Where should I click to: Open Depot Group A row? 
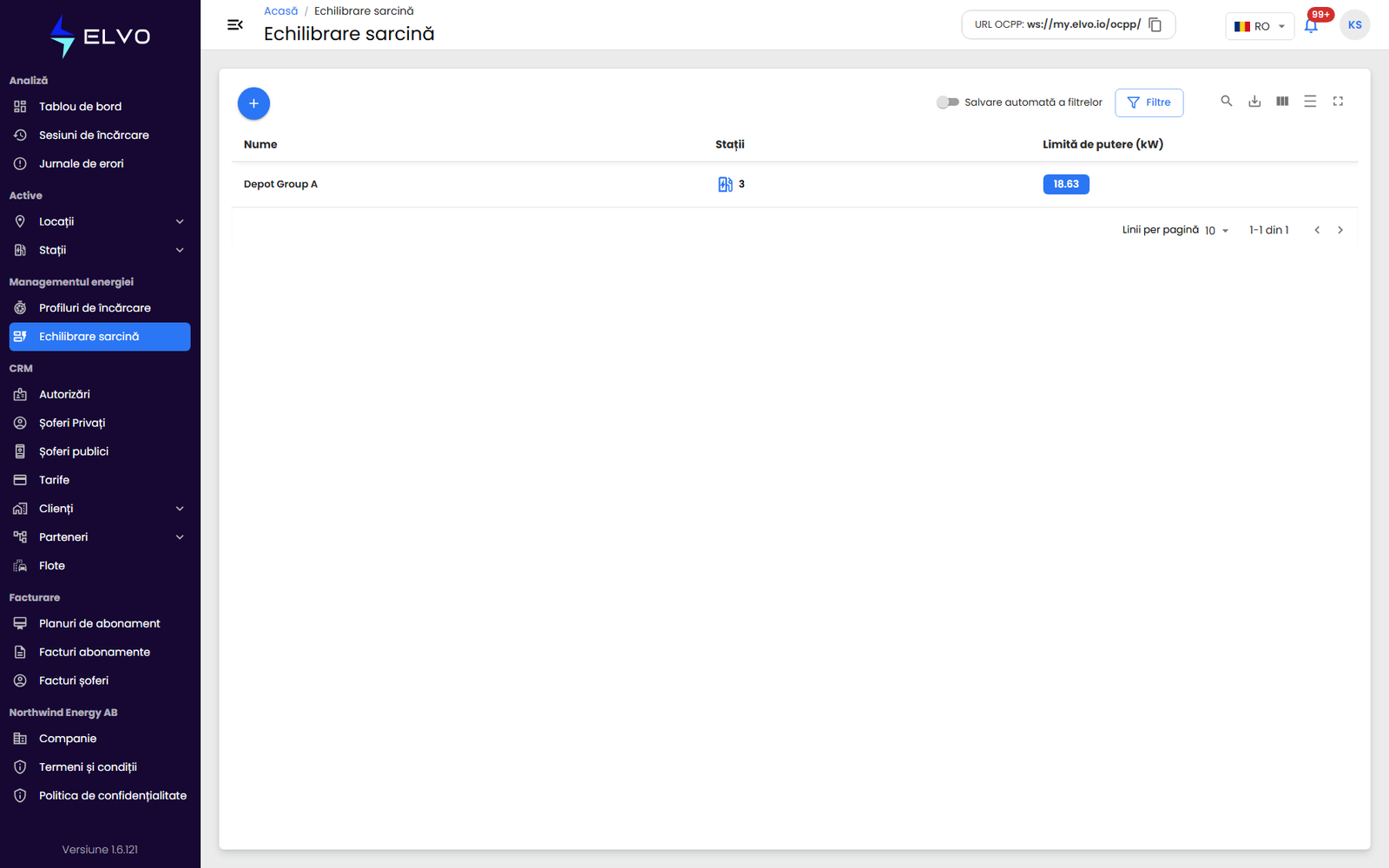[x=794, y=184]
